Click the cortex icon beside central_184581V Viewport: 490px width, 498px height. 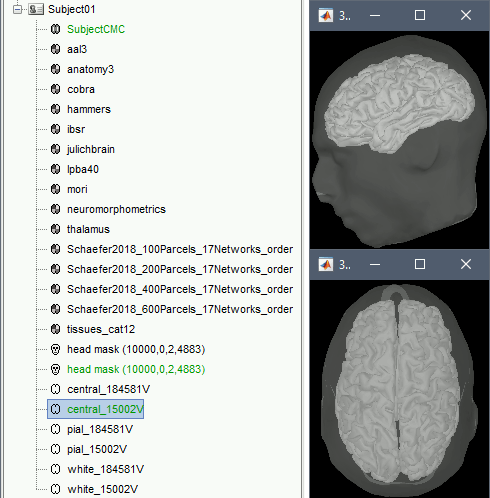pos(56,389)
